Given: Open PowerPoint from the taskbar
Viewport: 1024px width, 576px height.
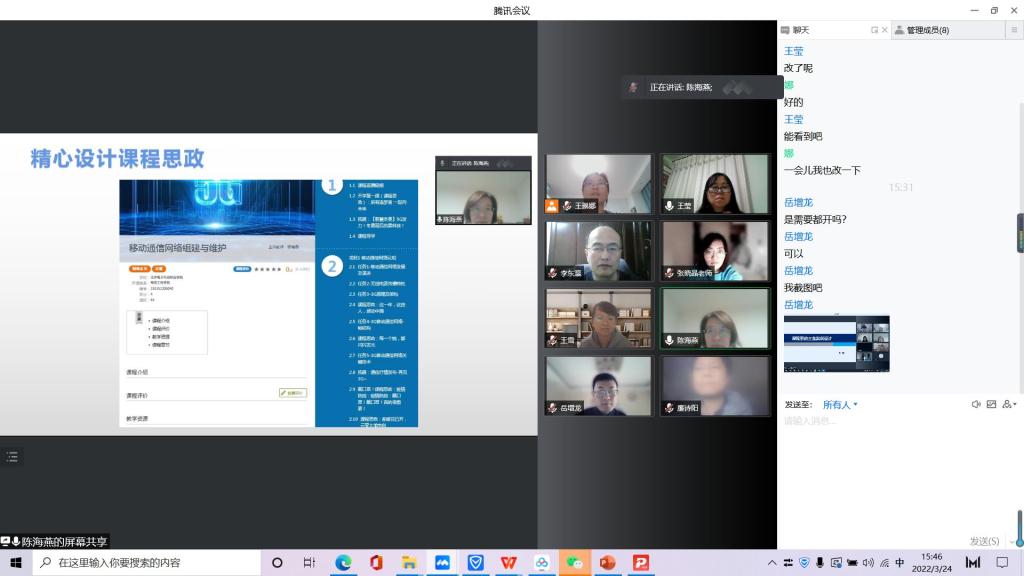Looking at the screenshot, I should [607, 563].
